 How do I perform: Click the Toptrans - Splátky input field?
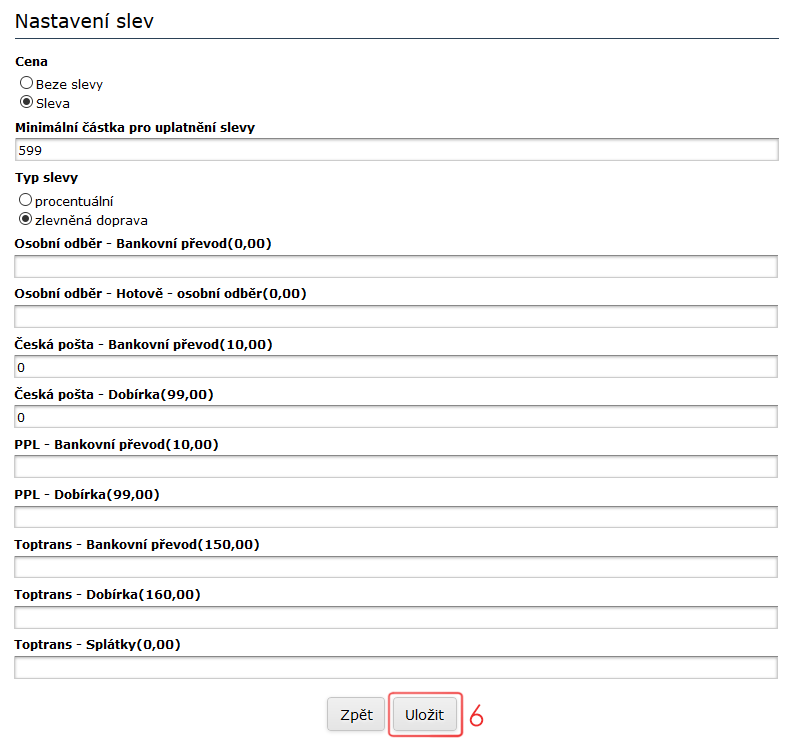[x=396, y=667]
